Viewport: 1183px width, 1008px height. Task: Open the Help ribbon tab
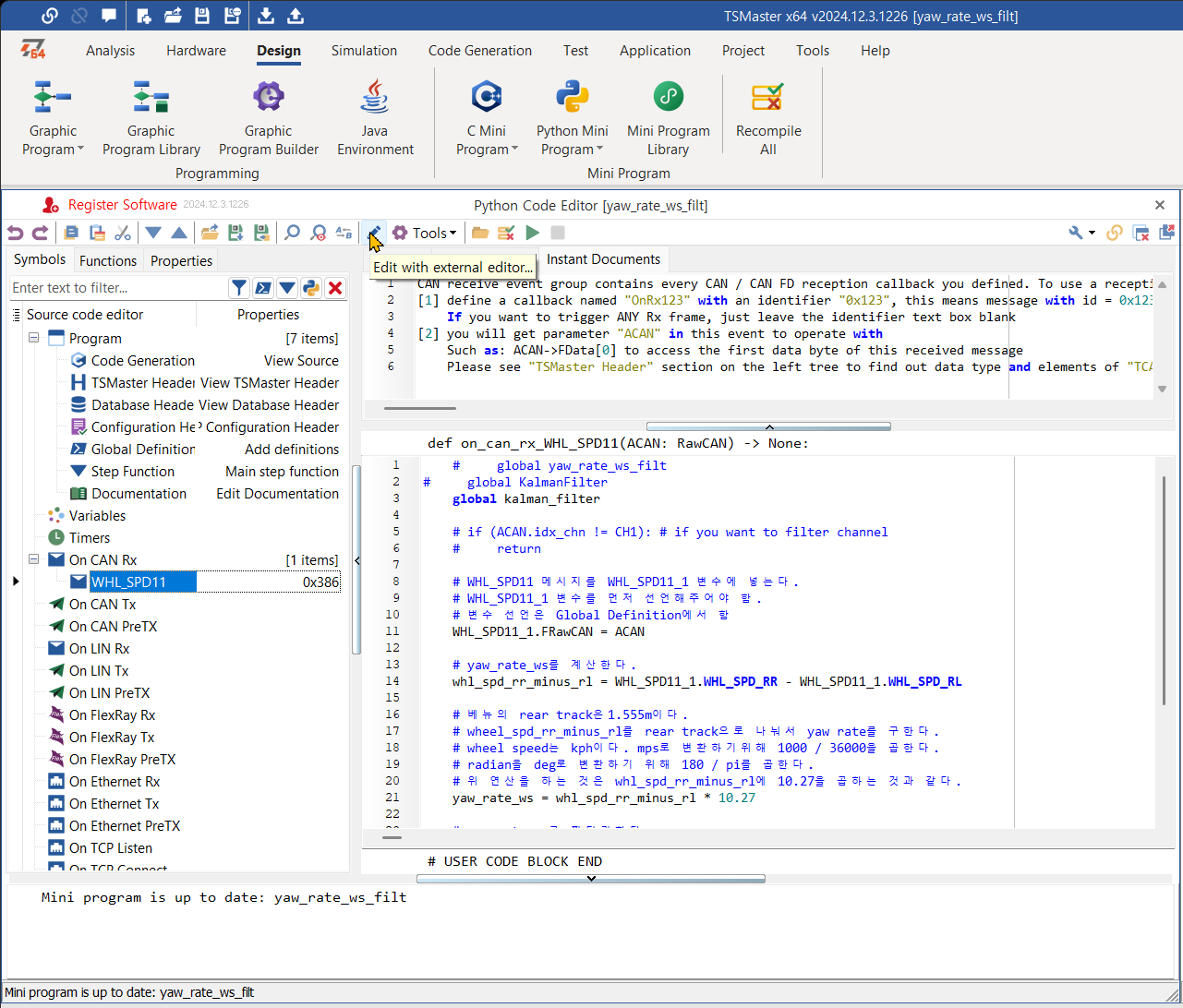point(875,51)
